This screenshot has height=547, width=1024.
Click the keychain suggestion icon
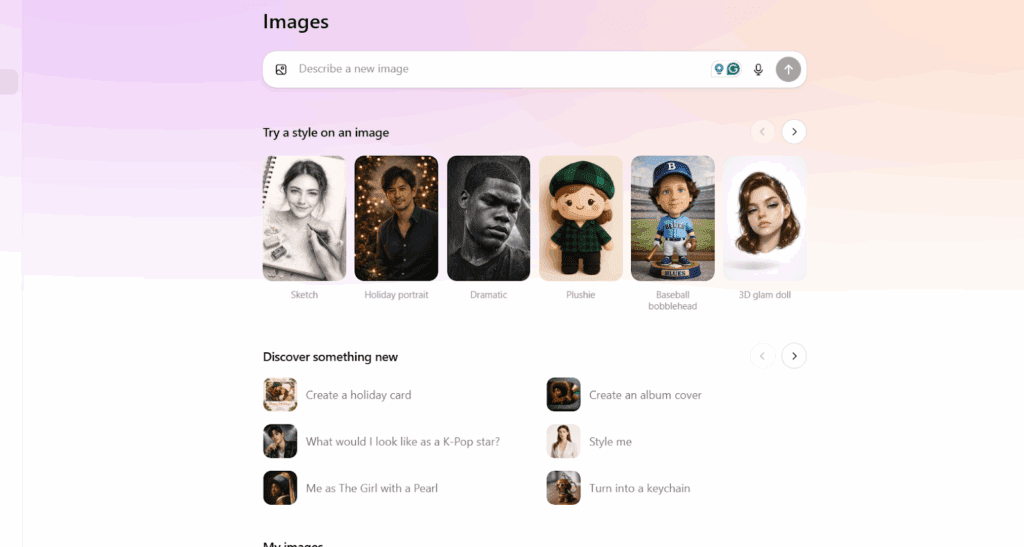tap(564, 488)
